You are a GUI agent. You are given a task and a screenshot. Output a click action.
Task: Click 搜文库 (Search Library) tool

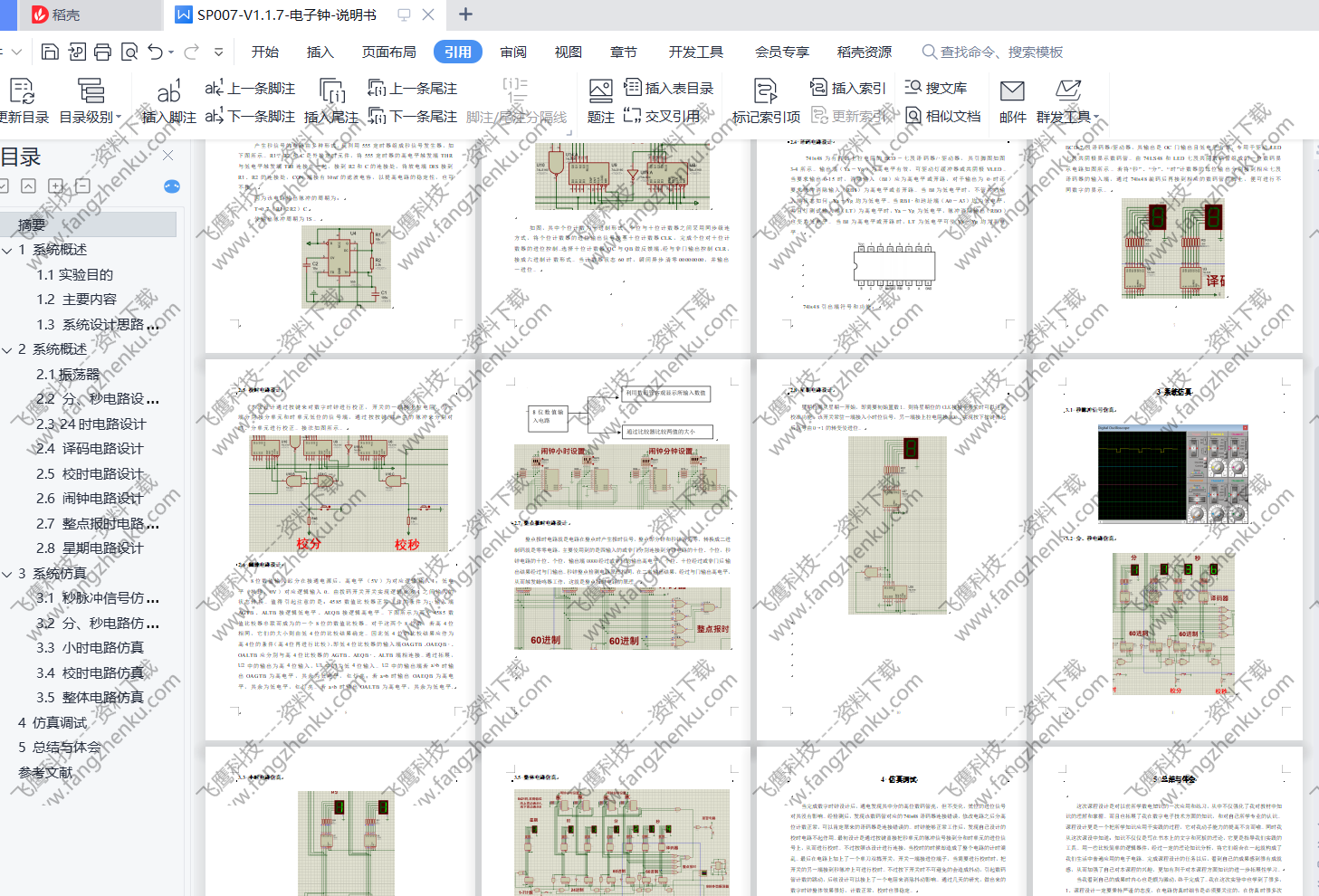(x=936, y=88)
